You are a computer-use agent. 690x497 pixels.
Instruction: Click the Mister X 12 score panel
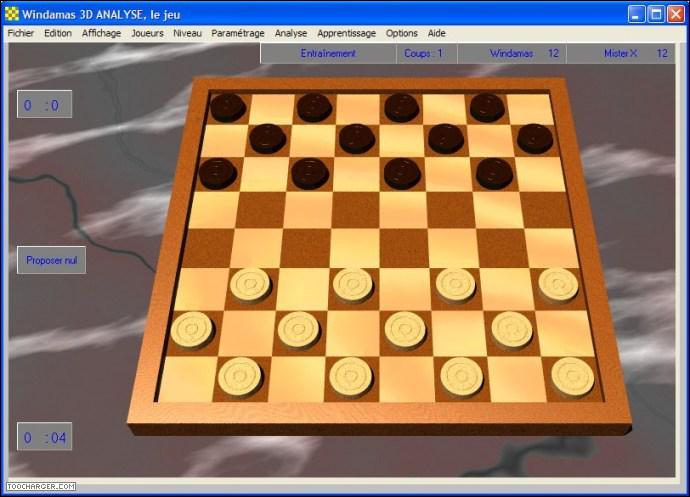pyautogui.click(x=620, y=54)
